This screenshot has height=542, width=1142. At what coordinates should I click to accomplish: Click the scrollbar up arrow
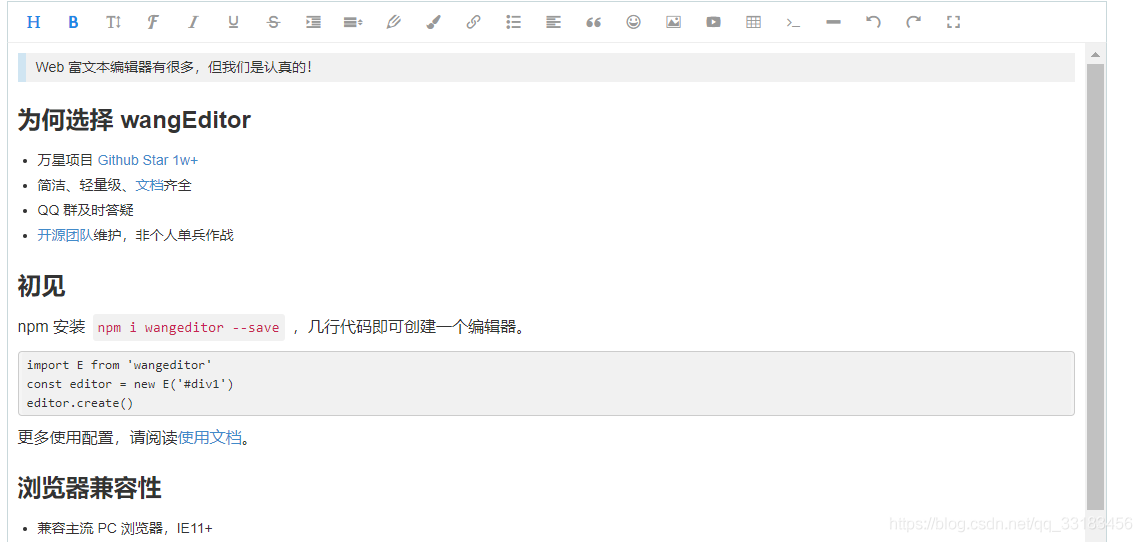(1095, 54)
